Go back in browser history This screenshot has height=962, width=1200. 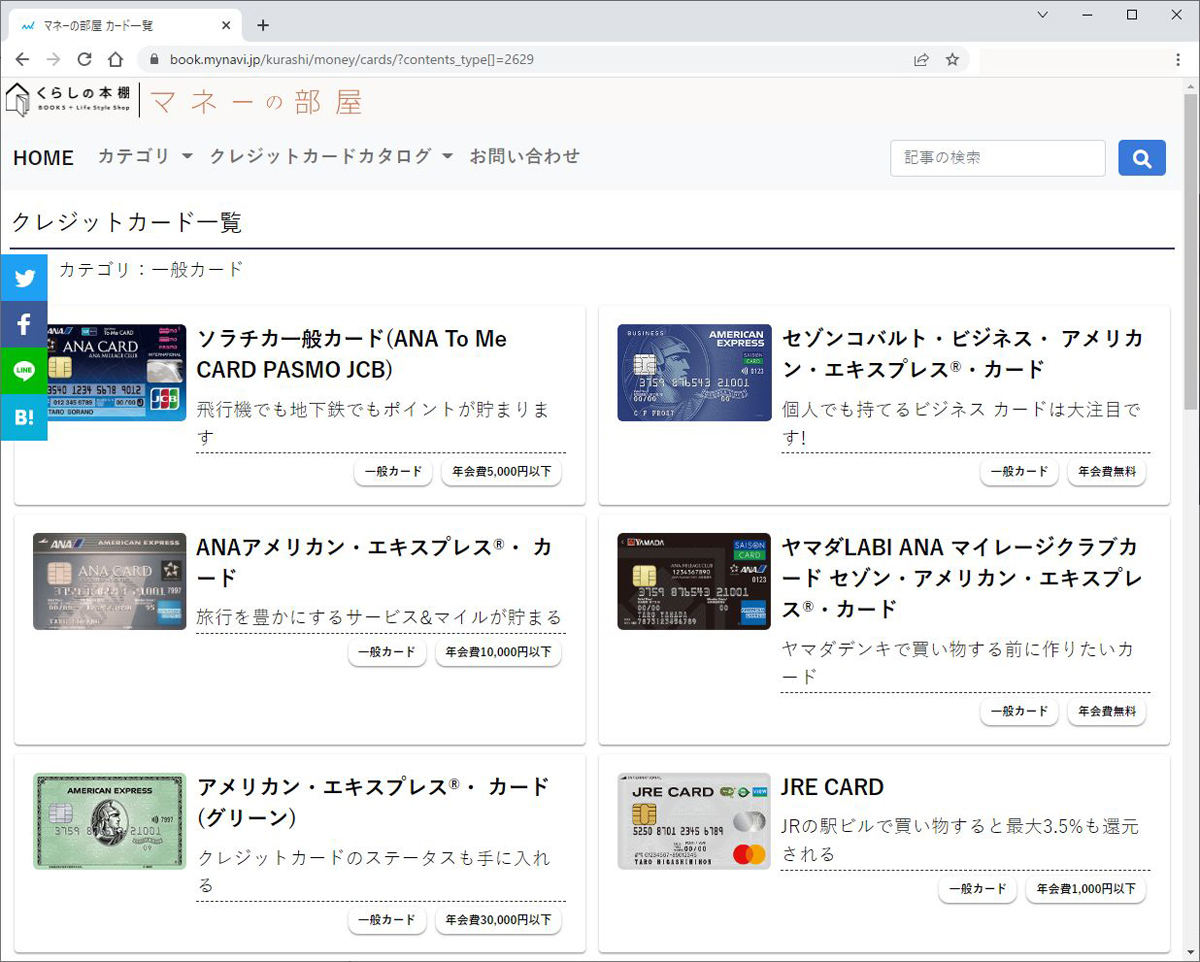pos(22,59)
